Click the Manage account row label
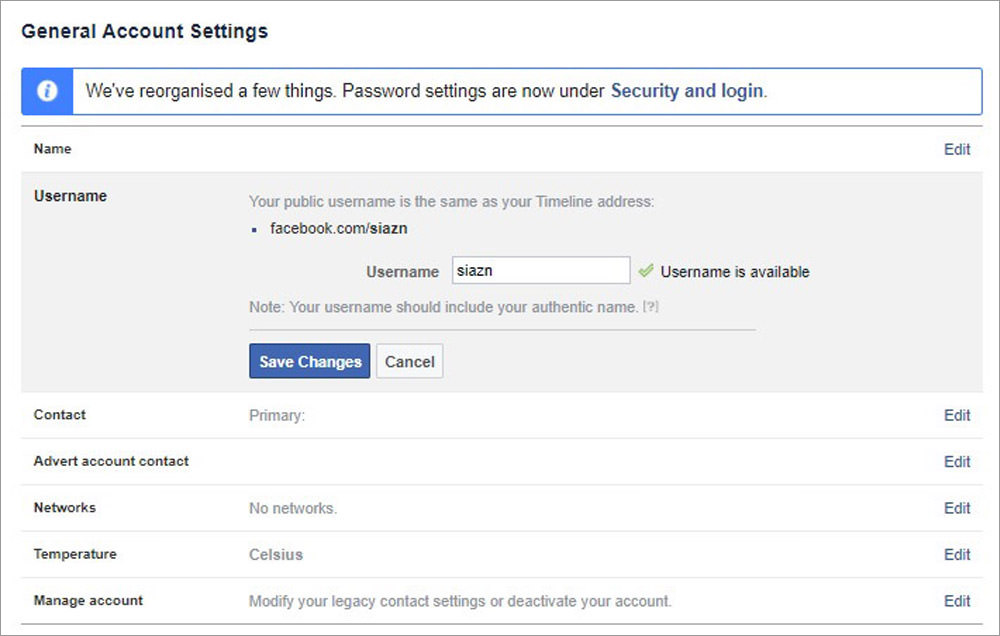This screenshot has height=636, width=1000. coord(88,601)
